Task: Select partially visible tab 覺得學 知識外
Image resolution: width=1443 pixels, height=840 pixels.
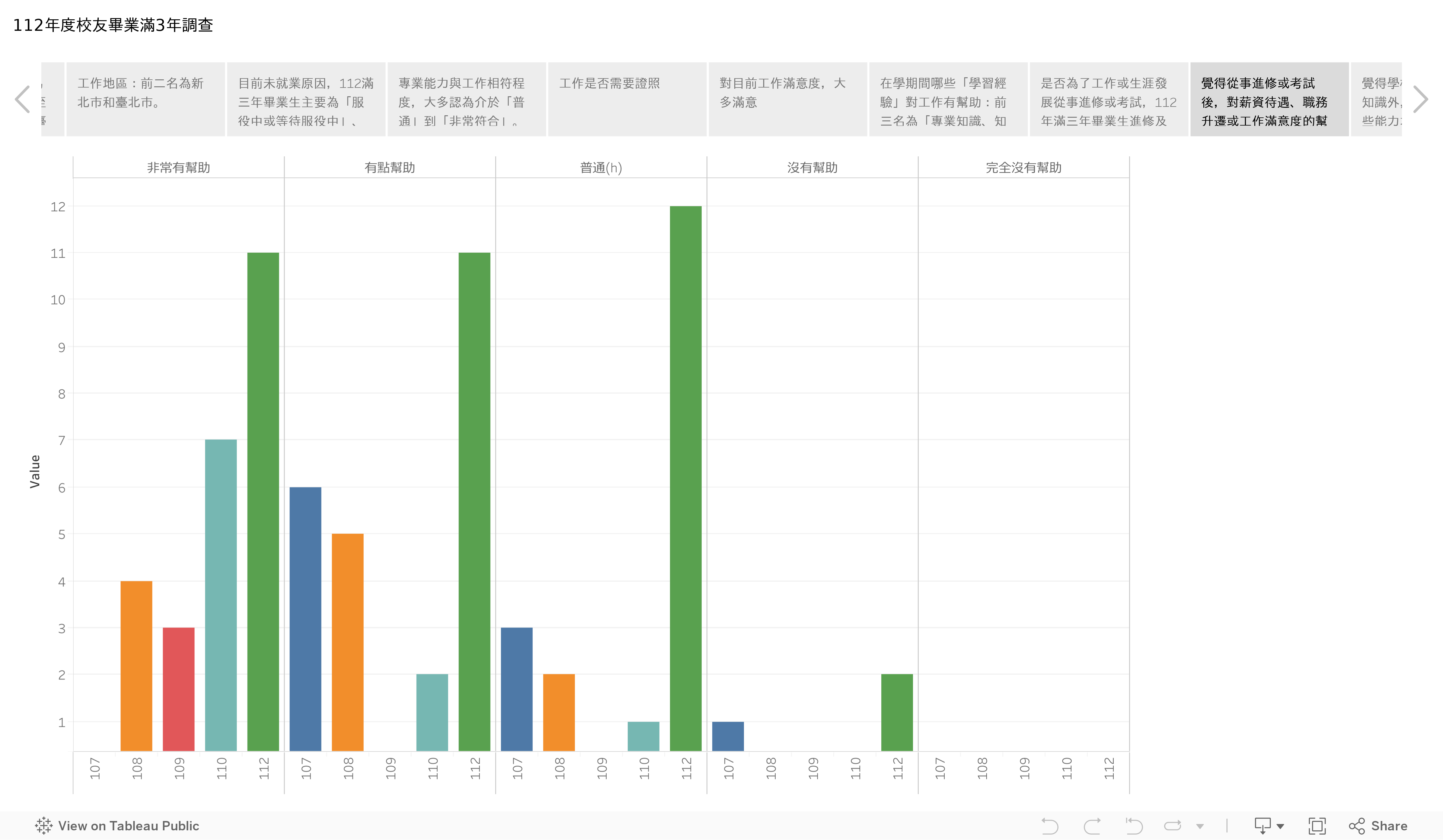Action: click(x=1377, y=99)
